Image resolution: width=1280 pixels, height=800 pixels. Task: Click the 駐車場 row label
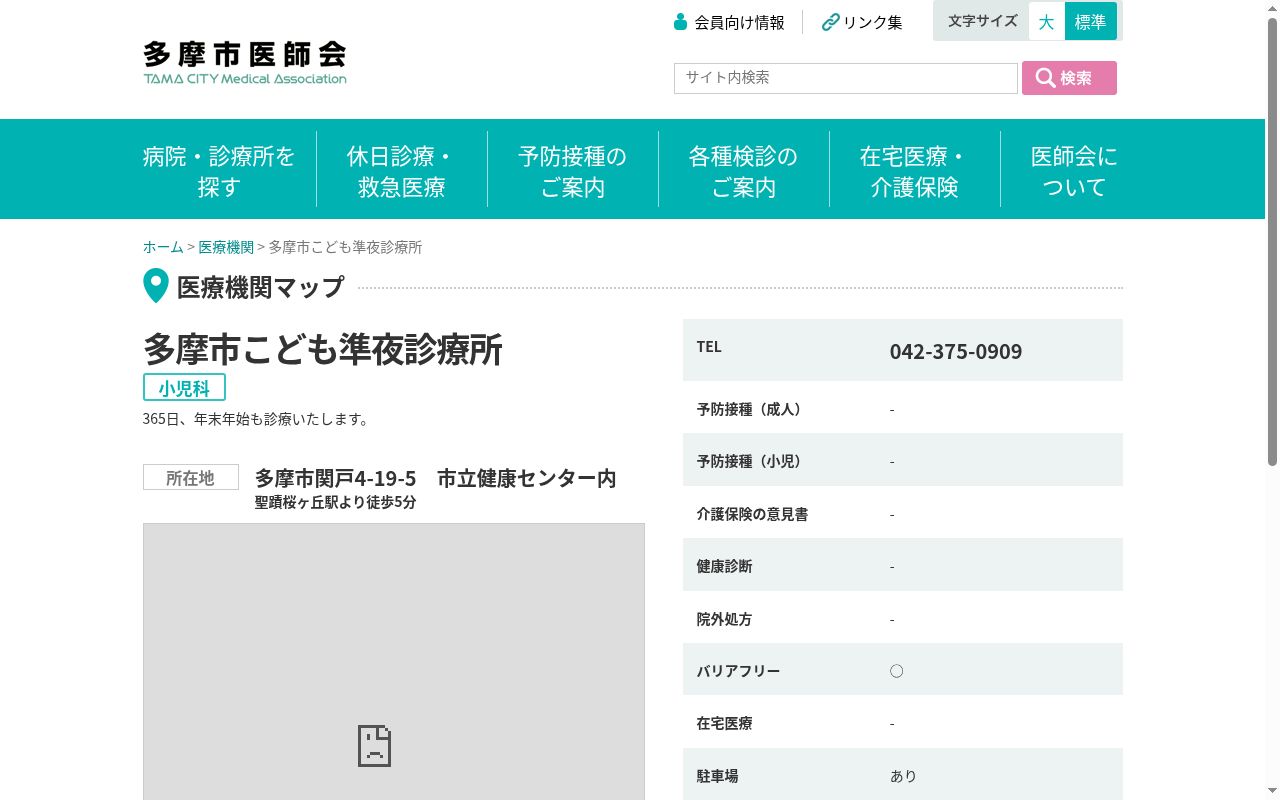pos(717,776)
